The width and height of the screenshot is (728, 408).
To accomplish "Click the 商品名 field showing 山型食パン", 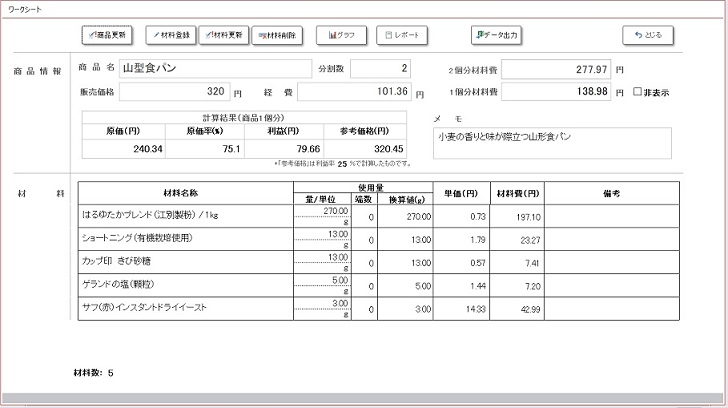I will [215, 69].
